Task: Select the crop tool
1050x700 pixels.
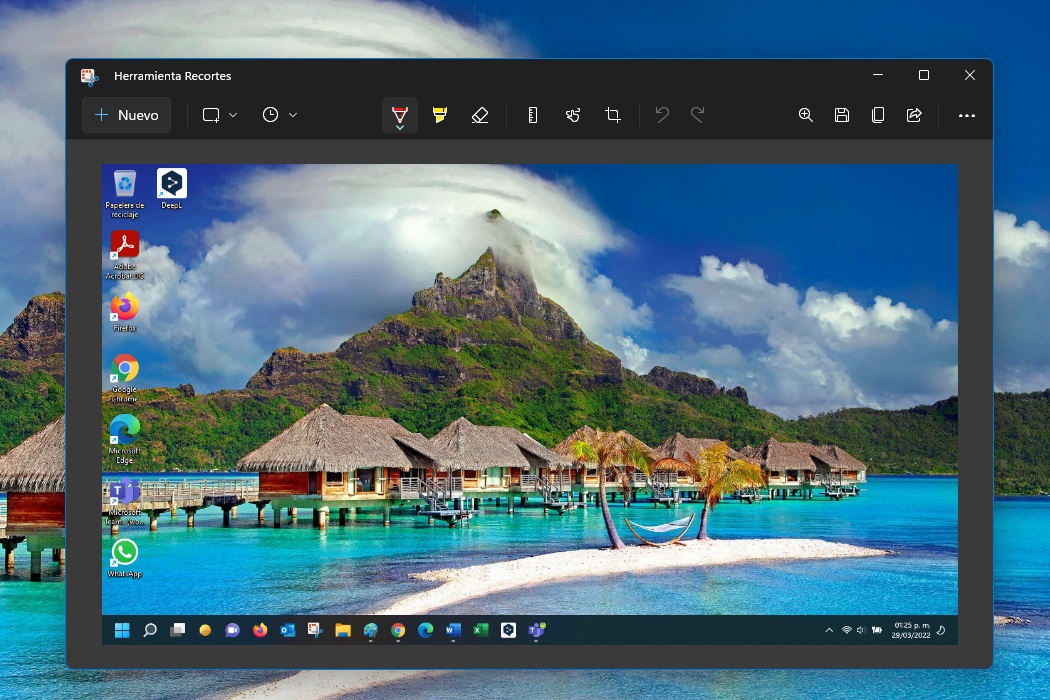Action: [x=612, y=115]
